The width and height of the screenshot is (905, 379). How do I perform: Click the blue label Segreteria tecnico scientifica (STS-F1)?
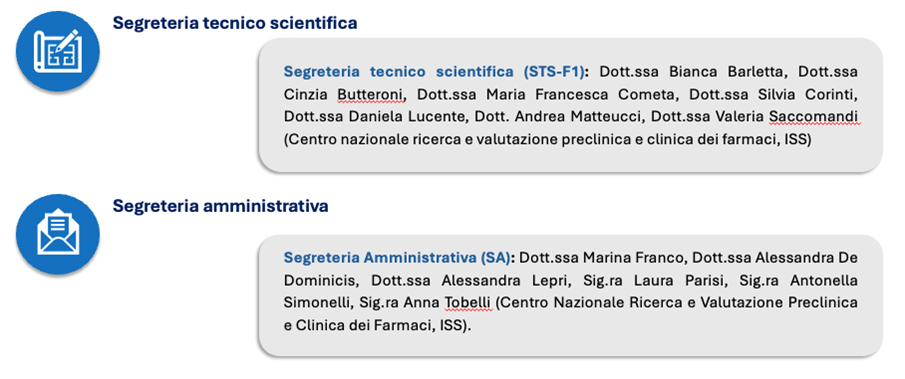(435, 72)
